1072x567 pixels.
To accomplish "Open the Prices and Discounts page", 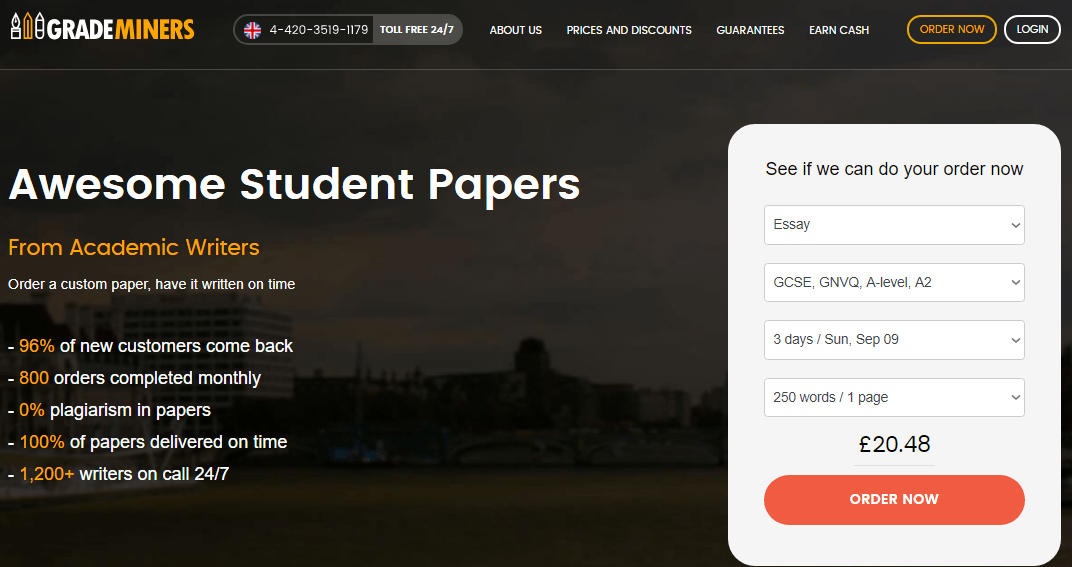I will pyautogui.click(x=629, y=30).
